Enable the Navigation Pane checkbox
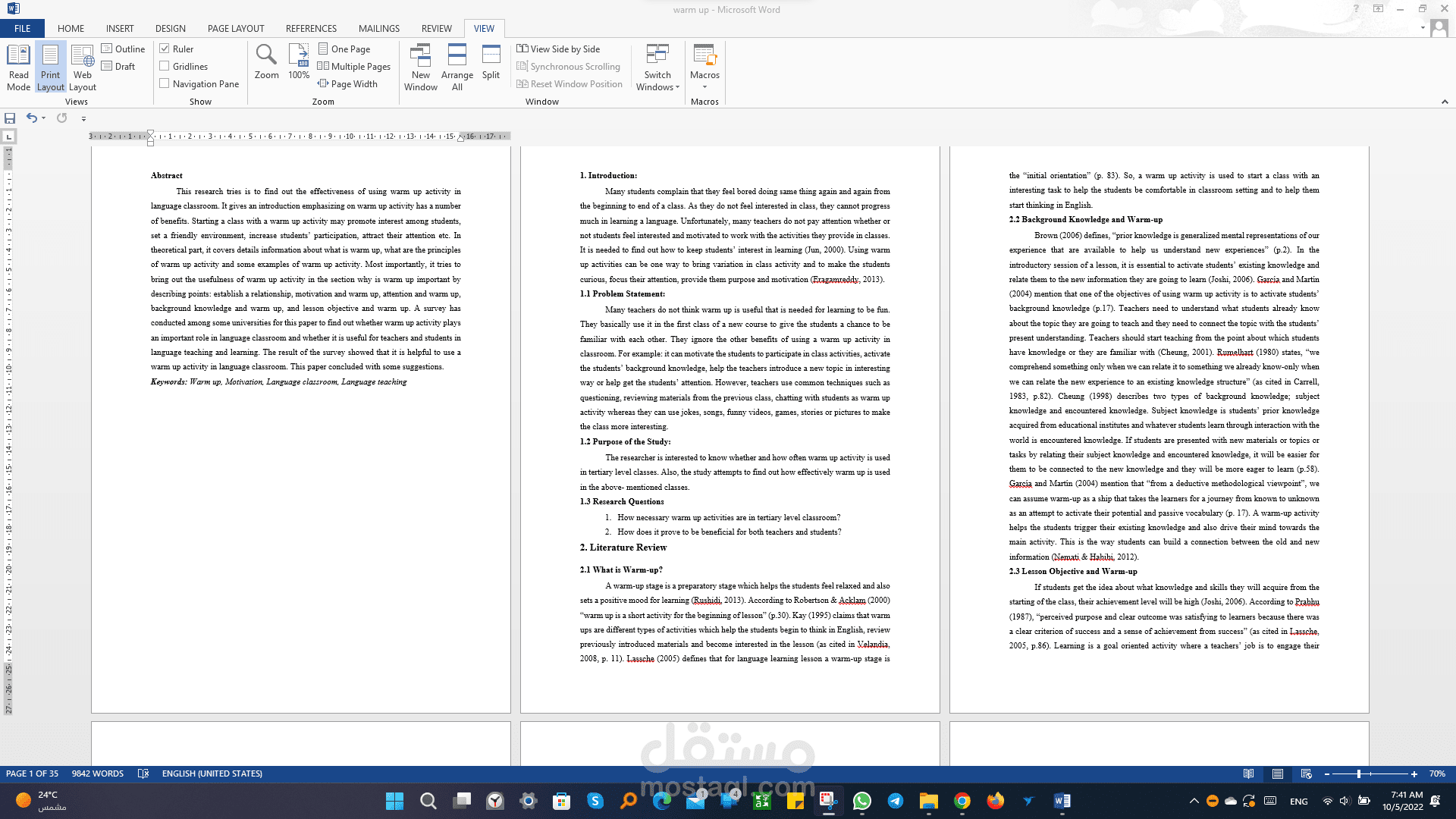 pyautogui.click(x=165, y=83)
